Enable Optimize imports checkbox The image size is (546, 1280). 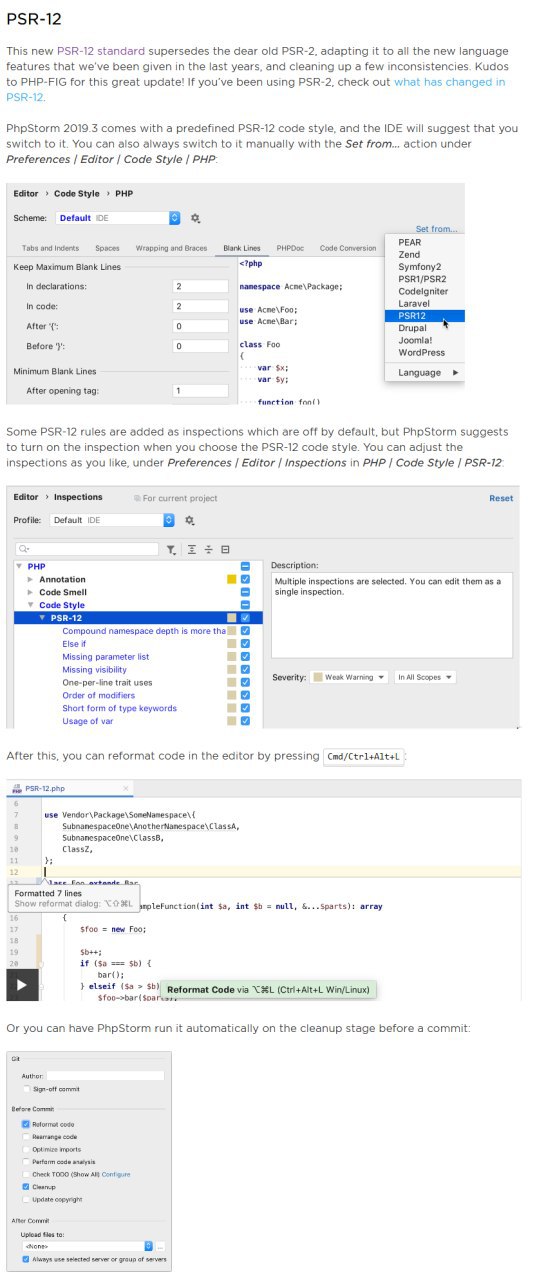26,1149
